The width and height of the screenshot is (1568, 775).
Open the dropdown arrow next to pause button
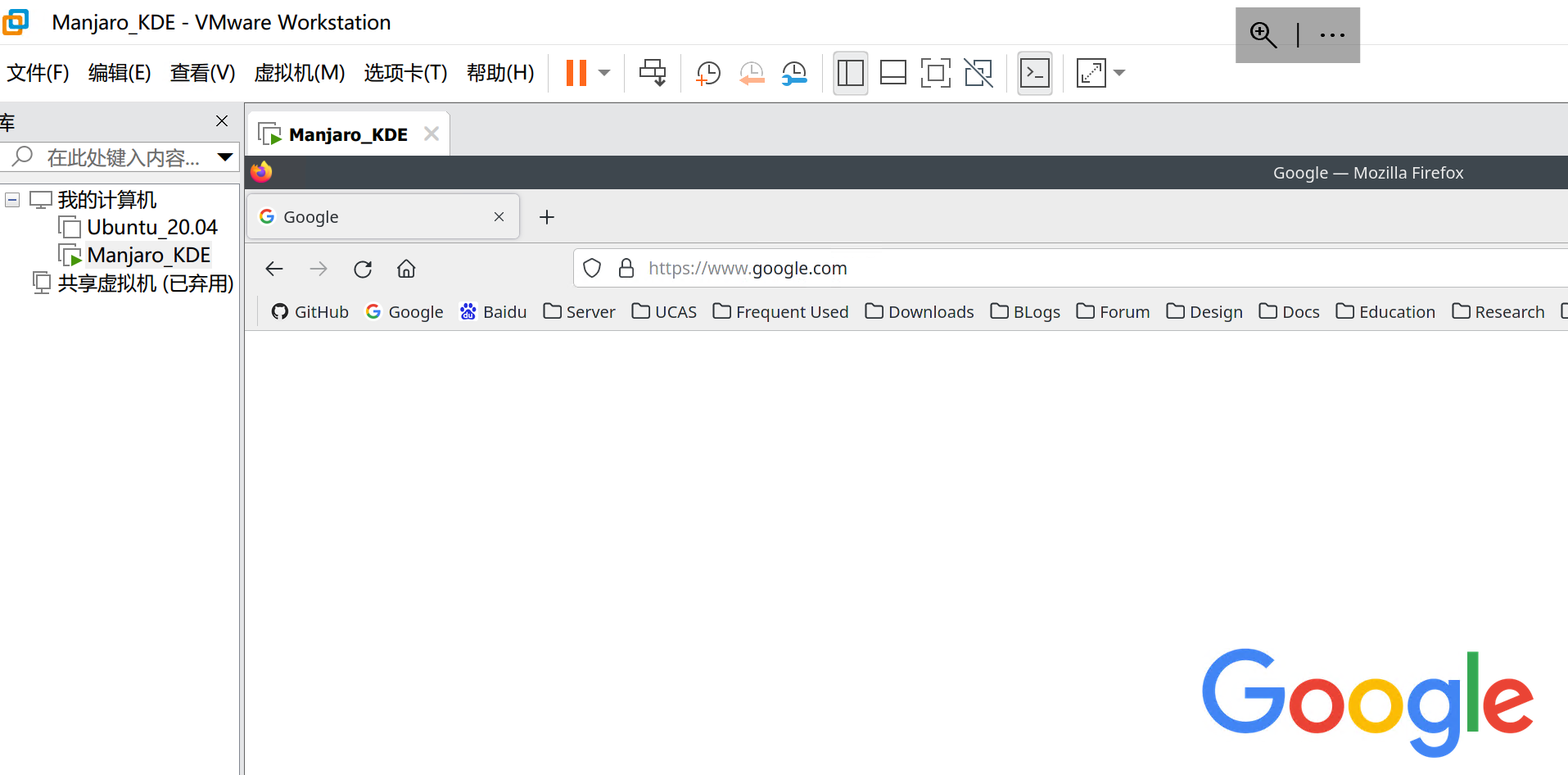pyautogui.click(x=604, y=73)
